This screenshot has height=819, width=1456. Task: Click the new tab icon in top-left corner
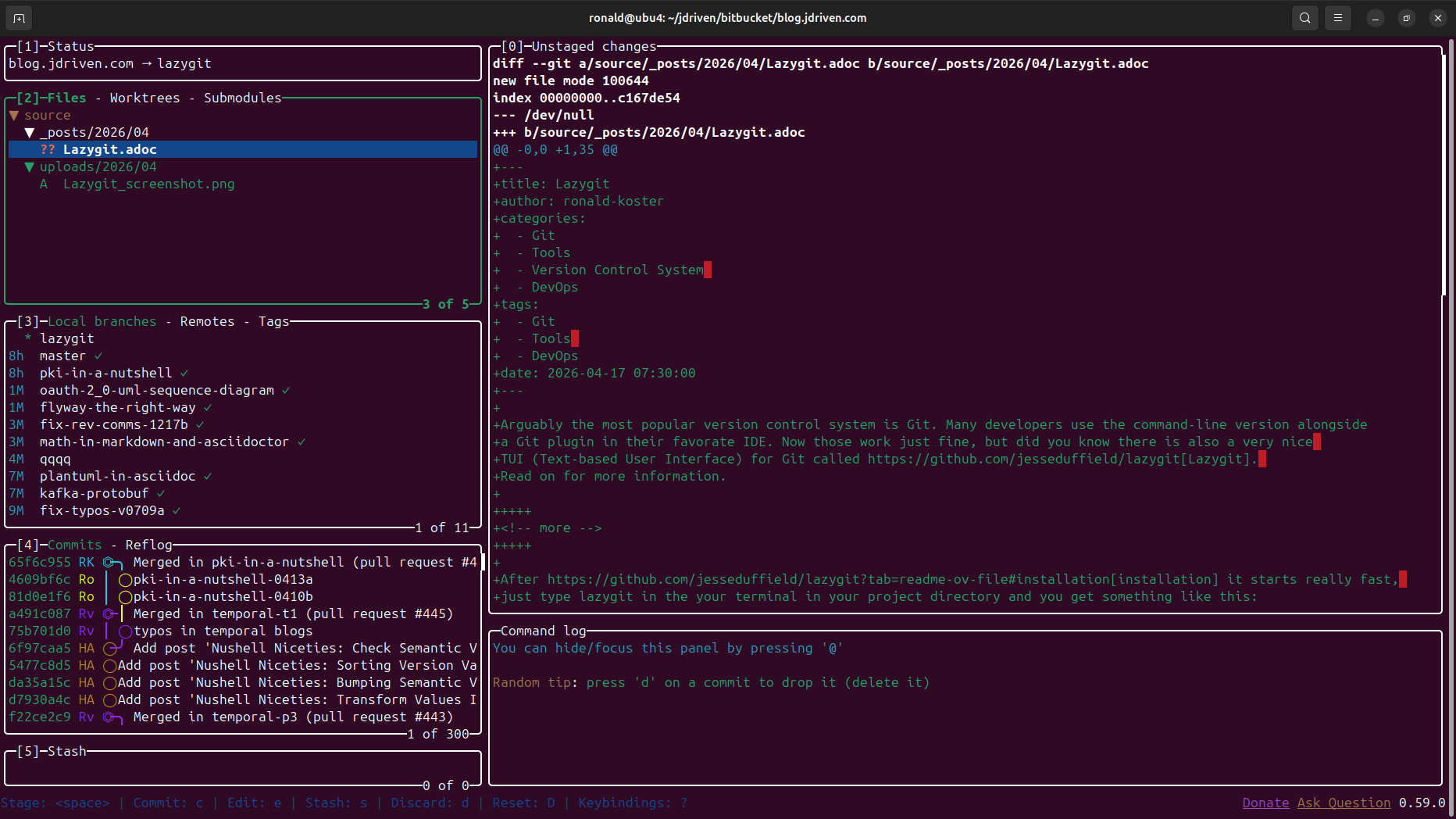[x=18, y=17]
